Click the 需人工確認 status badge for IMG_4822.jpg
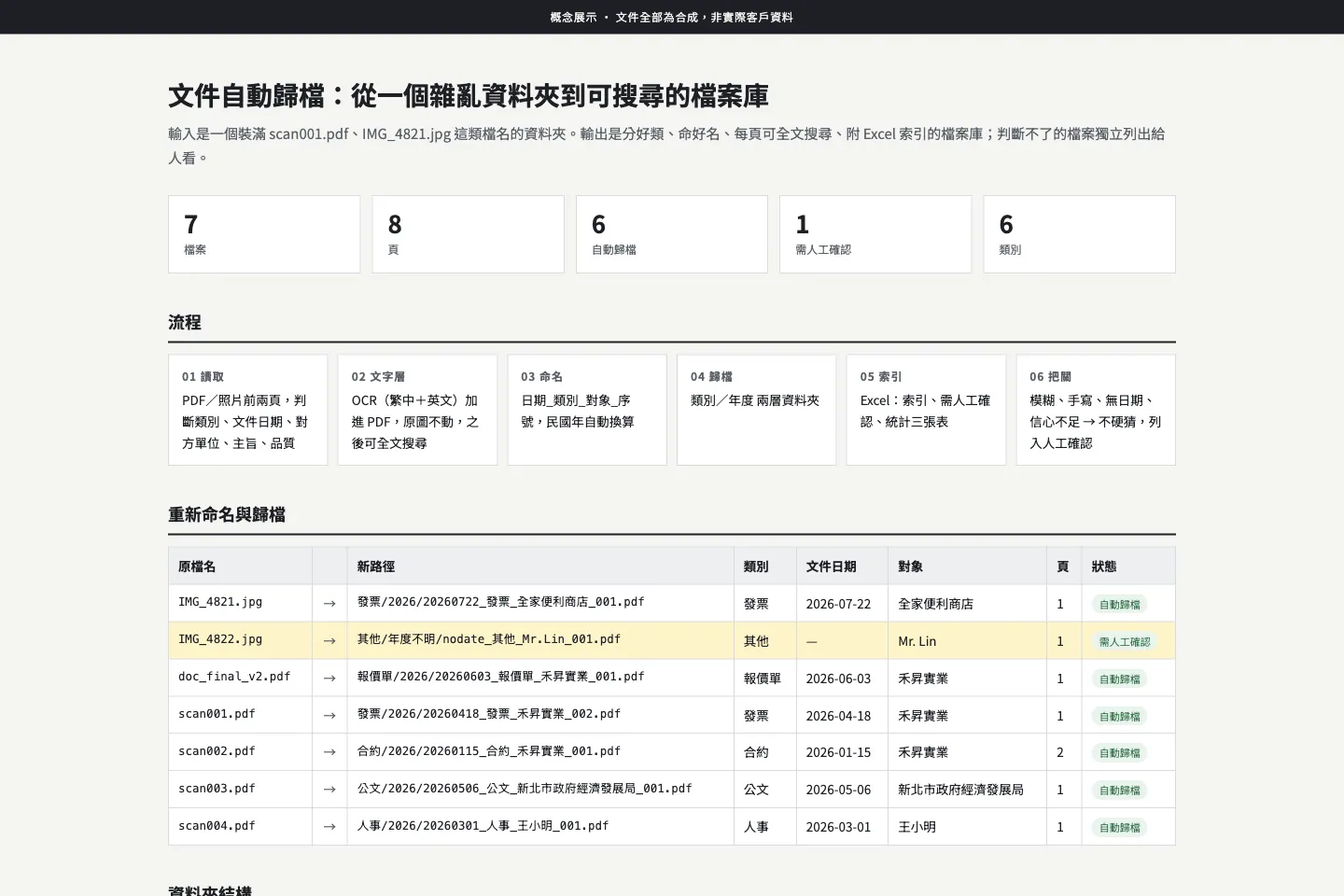1344x896 pixels. click(x=1125, y=641)
